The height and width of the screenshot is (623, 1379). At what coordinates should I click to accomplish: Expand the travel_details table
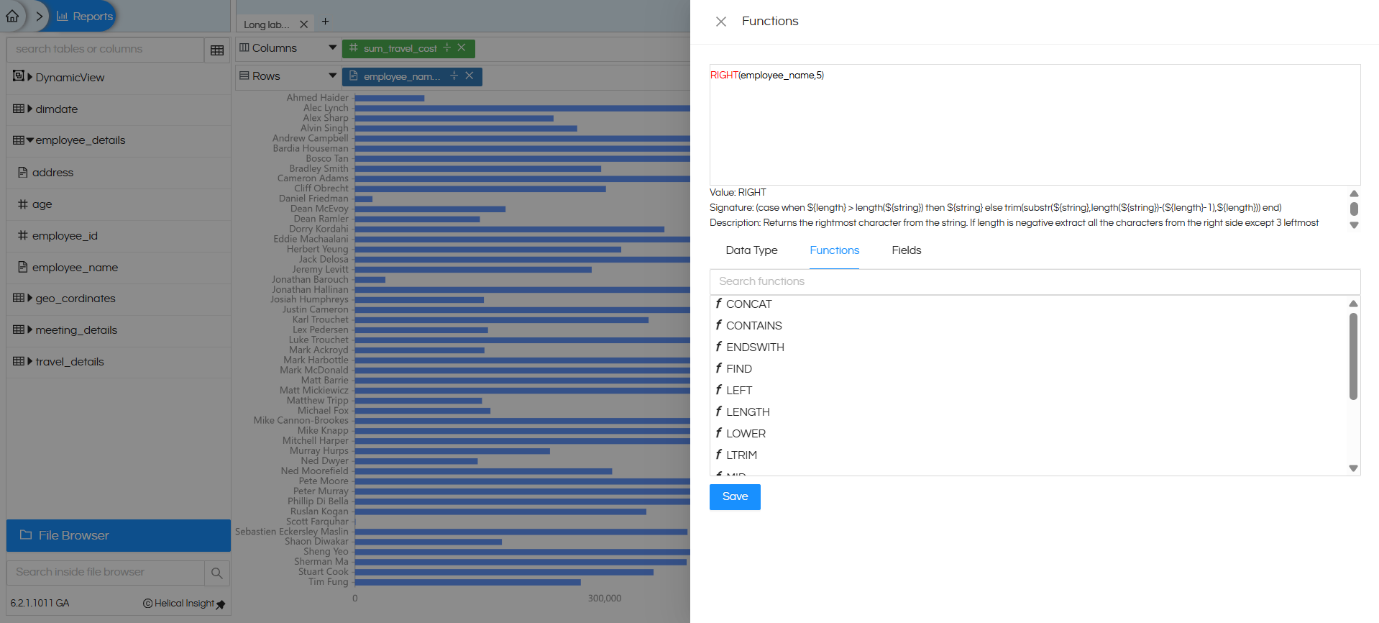[x=31, y=361]
